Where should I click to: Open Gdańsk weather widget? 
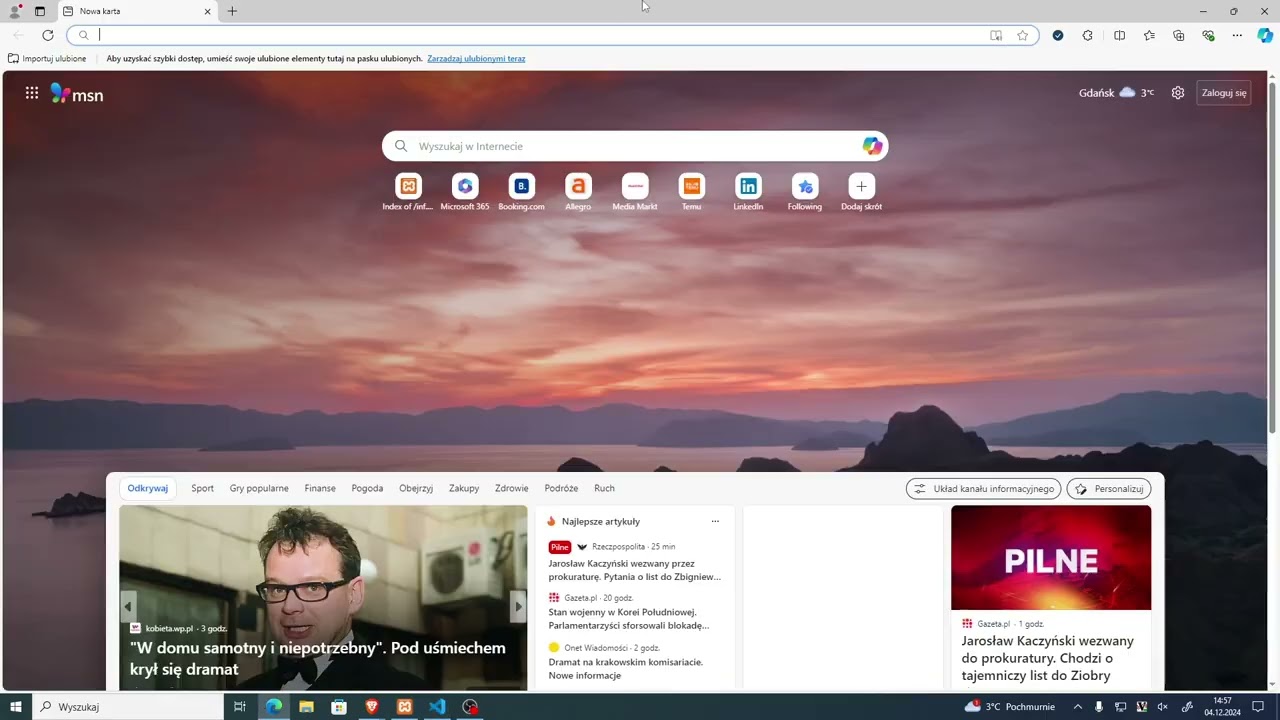[x=1116, y=93]
